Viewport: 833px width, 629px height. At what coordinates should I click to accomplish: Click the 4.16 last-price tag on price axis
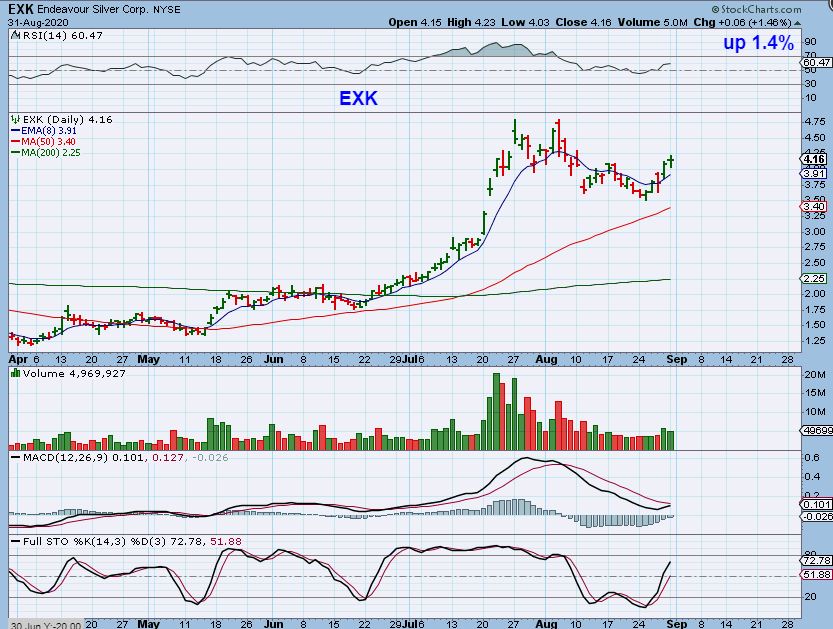[813, 159]
